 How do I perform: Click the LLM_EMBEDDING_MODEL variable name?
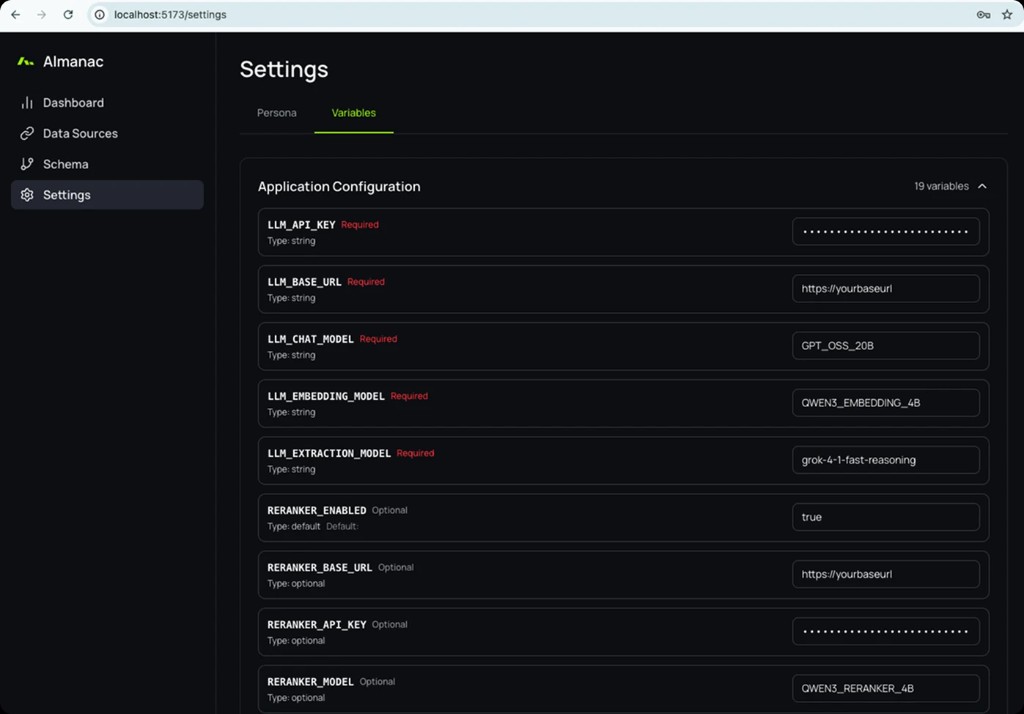point(326,396)
